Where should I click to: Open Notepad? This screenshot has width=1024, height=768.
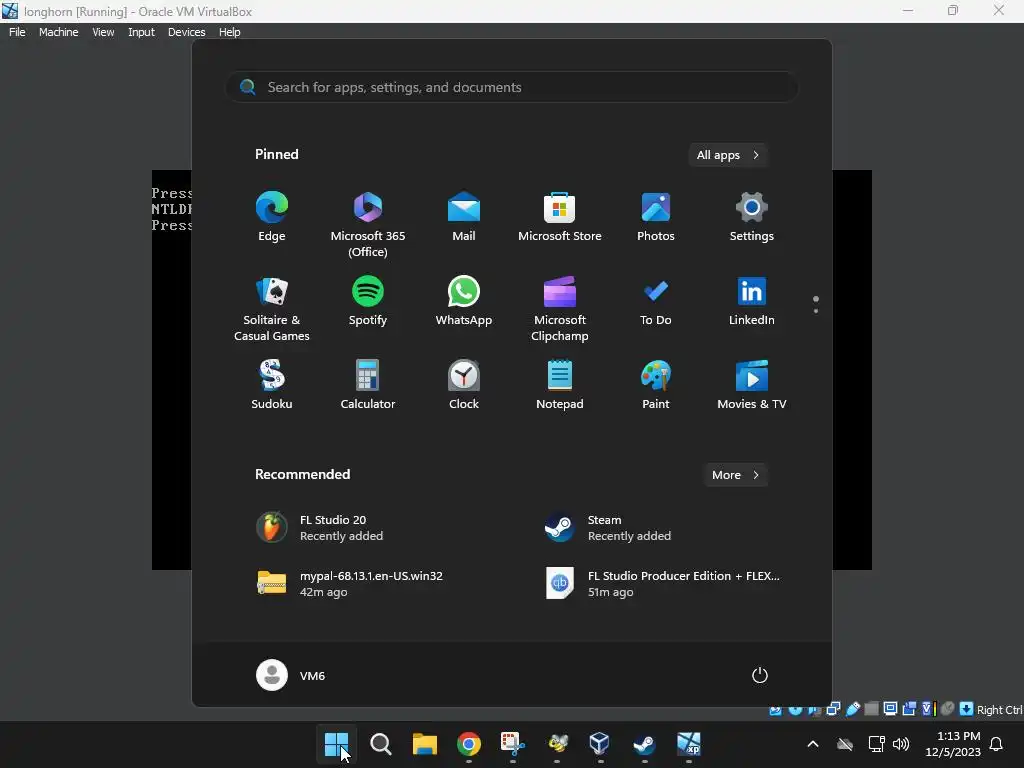point(560,385)
